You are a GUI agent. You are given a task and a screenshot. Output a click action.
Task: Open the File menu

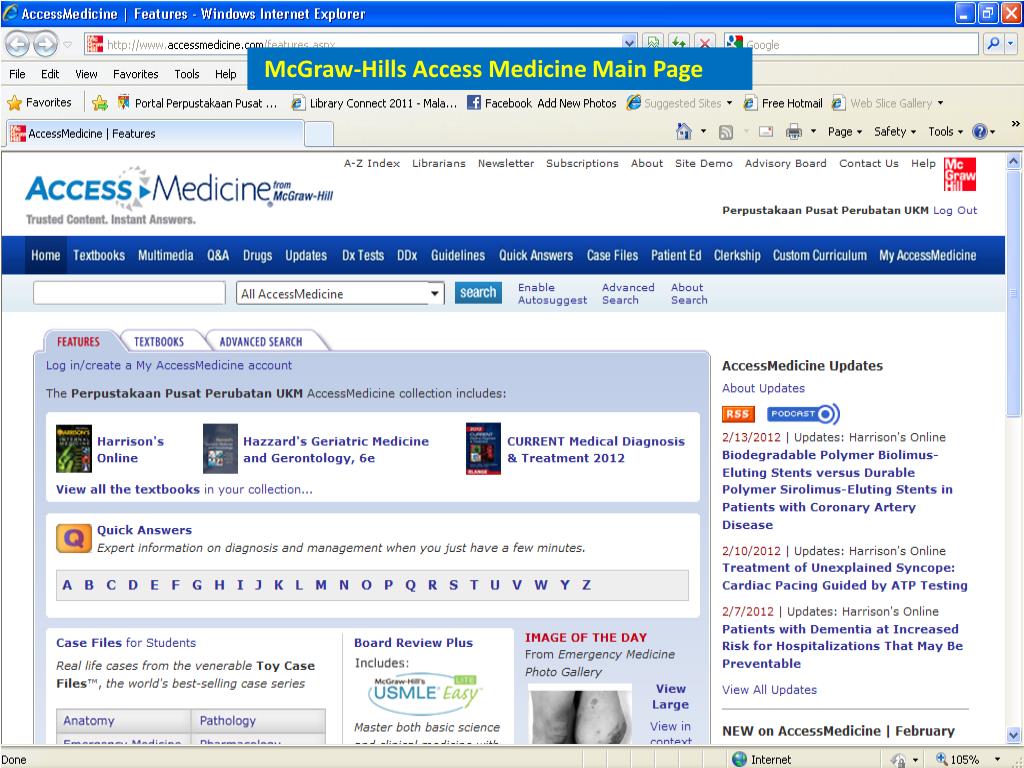(18, 74)
